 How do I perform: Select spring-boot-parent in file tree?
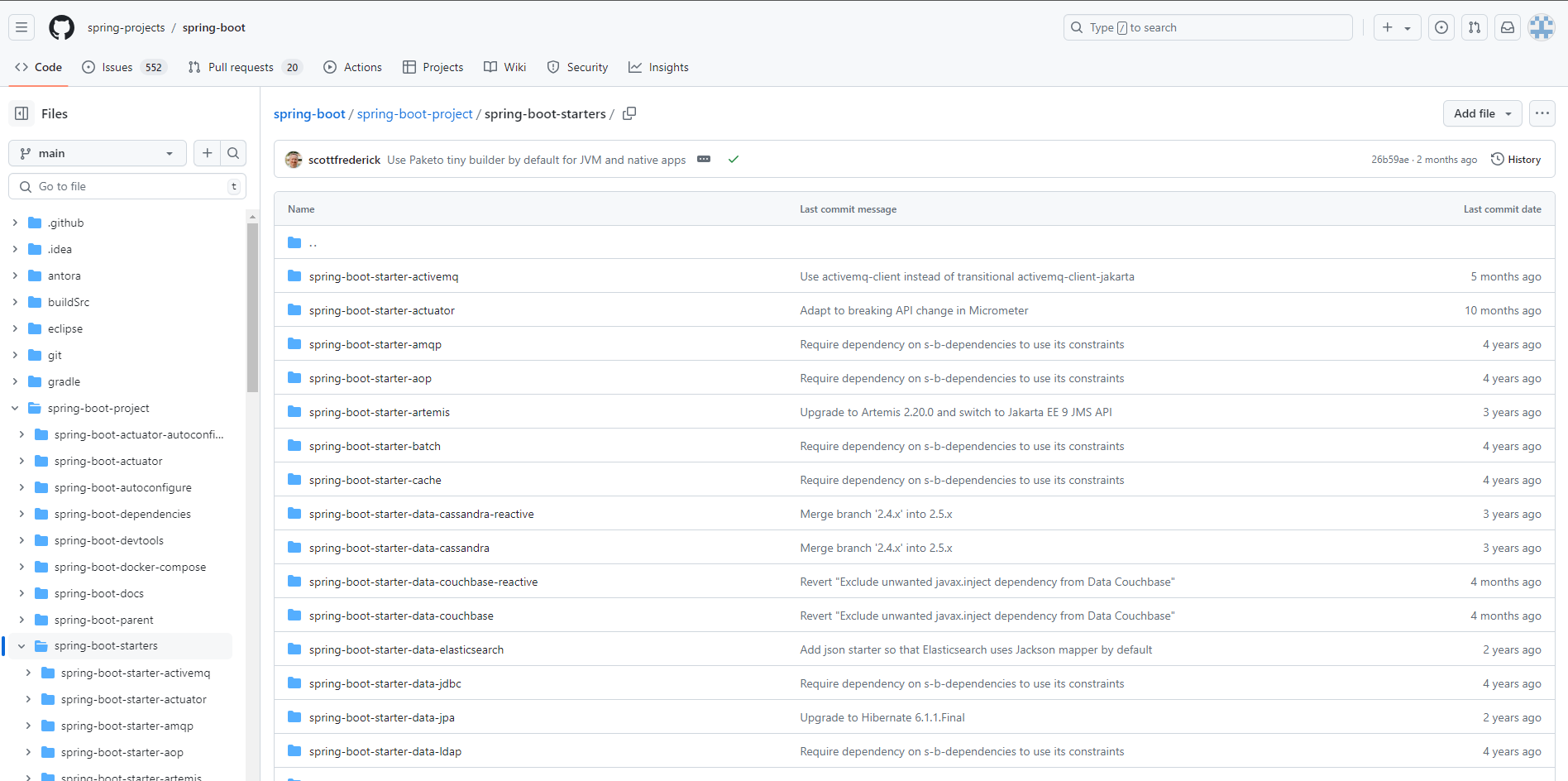104,620
